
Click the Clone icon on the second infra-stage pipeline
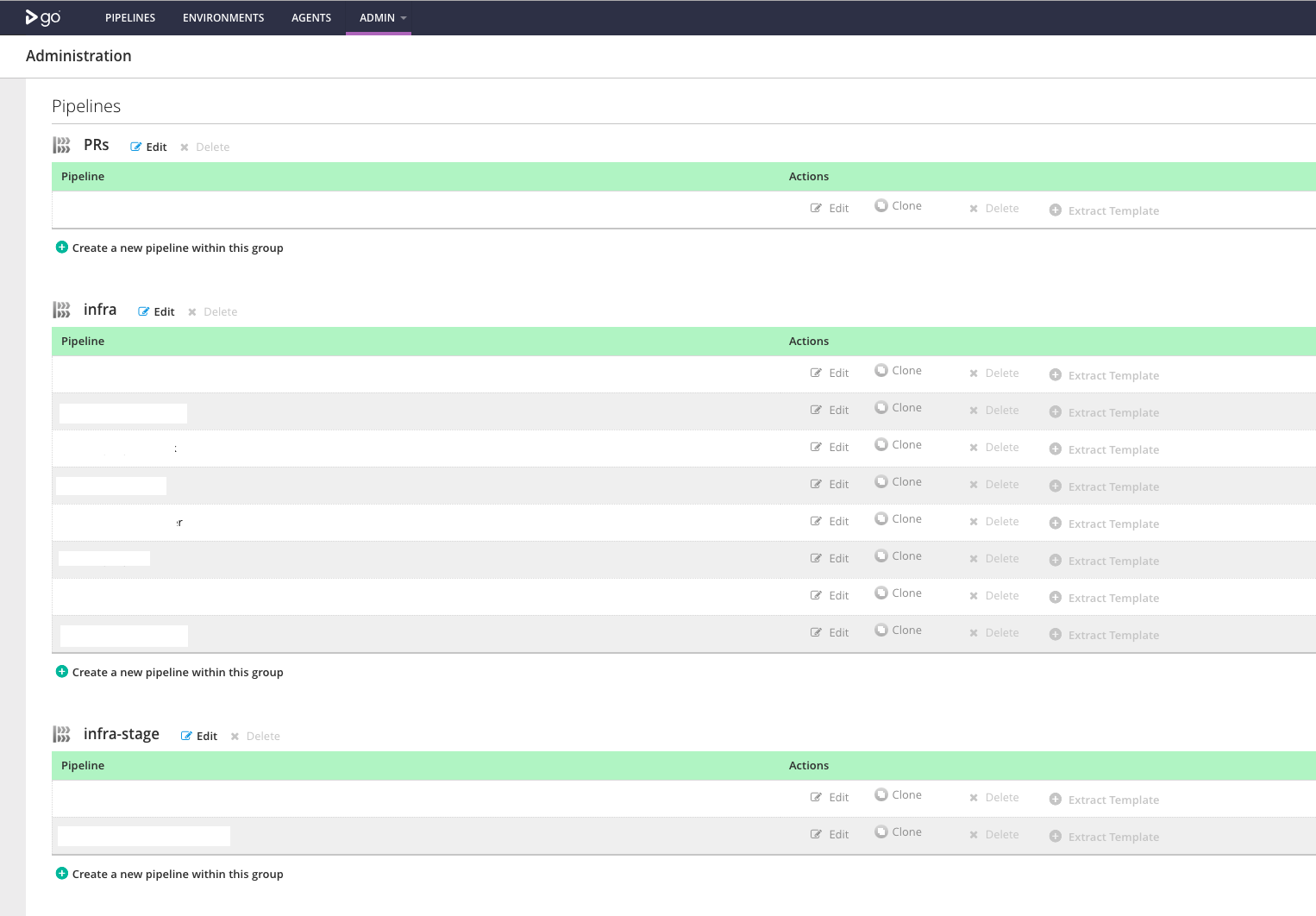pyautogui.click(x=880, y=831)
